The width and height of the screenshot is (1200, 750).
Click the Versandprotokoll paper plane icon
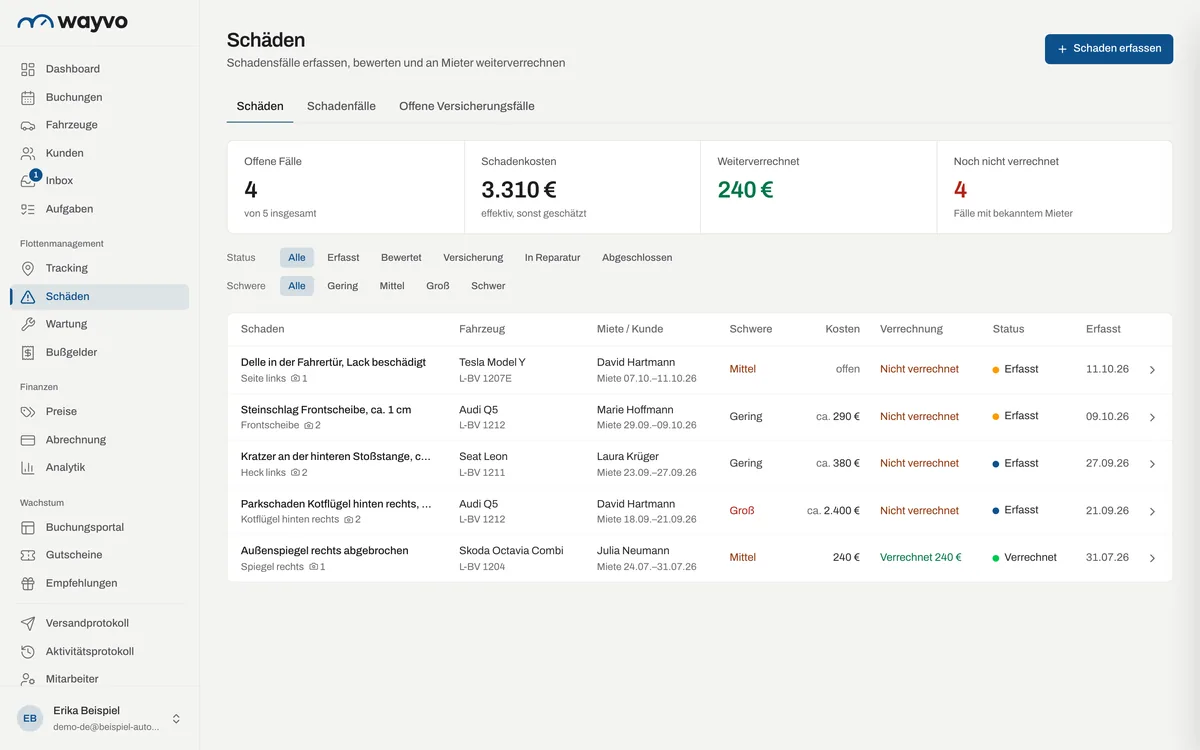point(28,623)
